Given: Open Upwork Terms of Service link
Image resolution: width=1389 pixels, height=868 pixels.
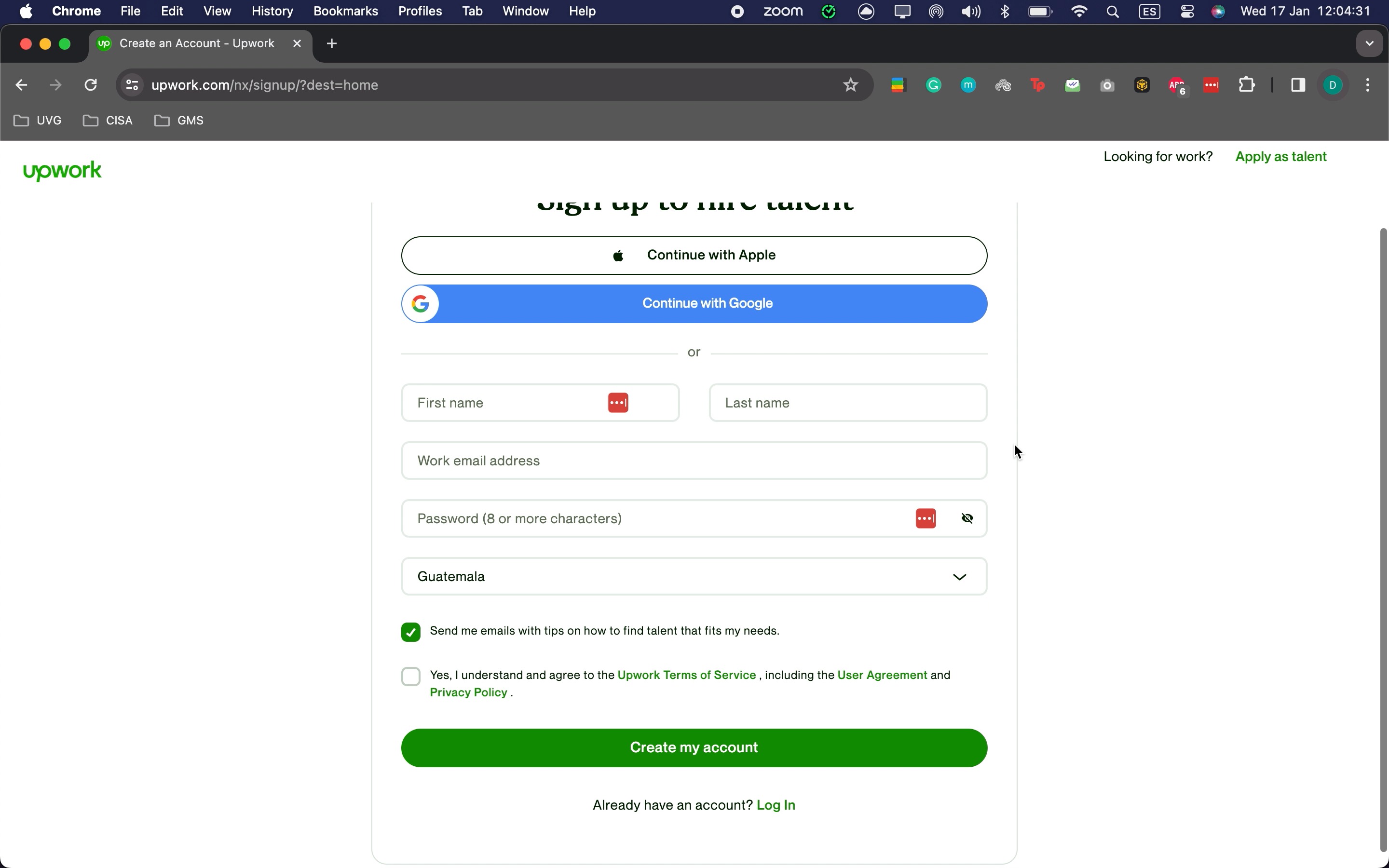Looking at the screenshot, I should click(686, 675).
